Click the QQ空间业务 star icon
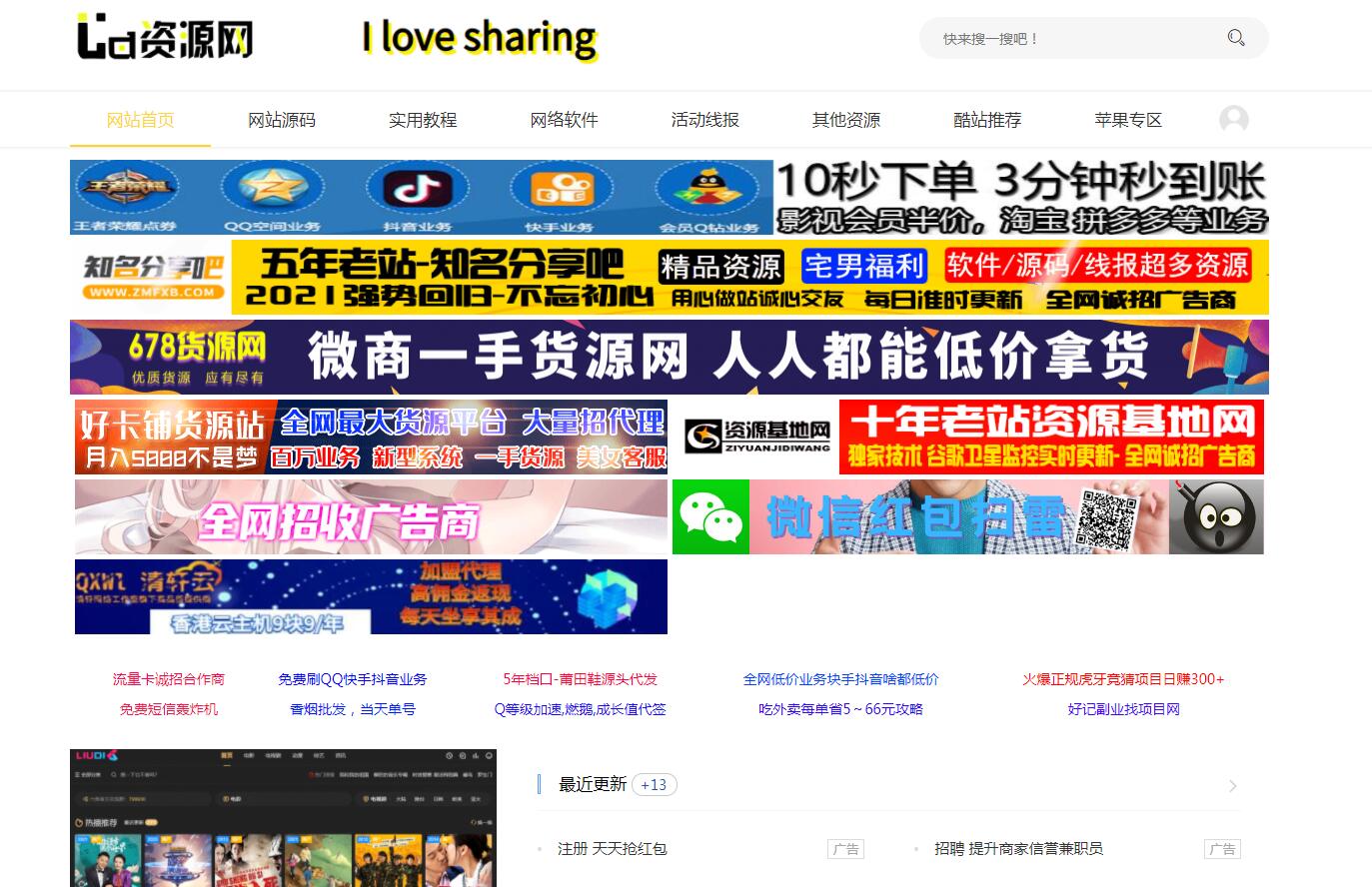This screenshot has height=887, width=1372. [x=272, y=190]
